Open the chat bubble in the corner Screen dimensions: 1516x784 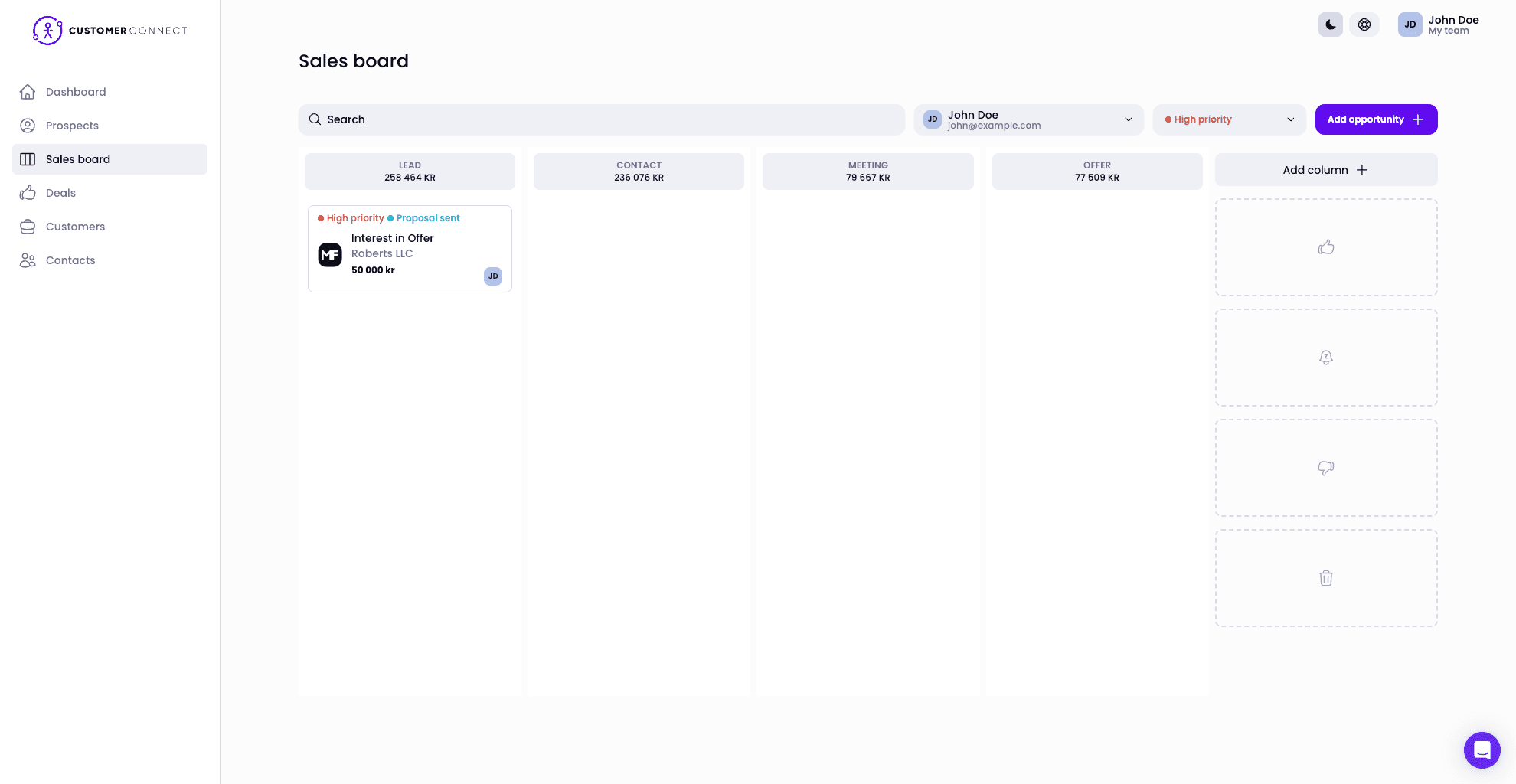[1482, 750]
